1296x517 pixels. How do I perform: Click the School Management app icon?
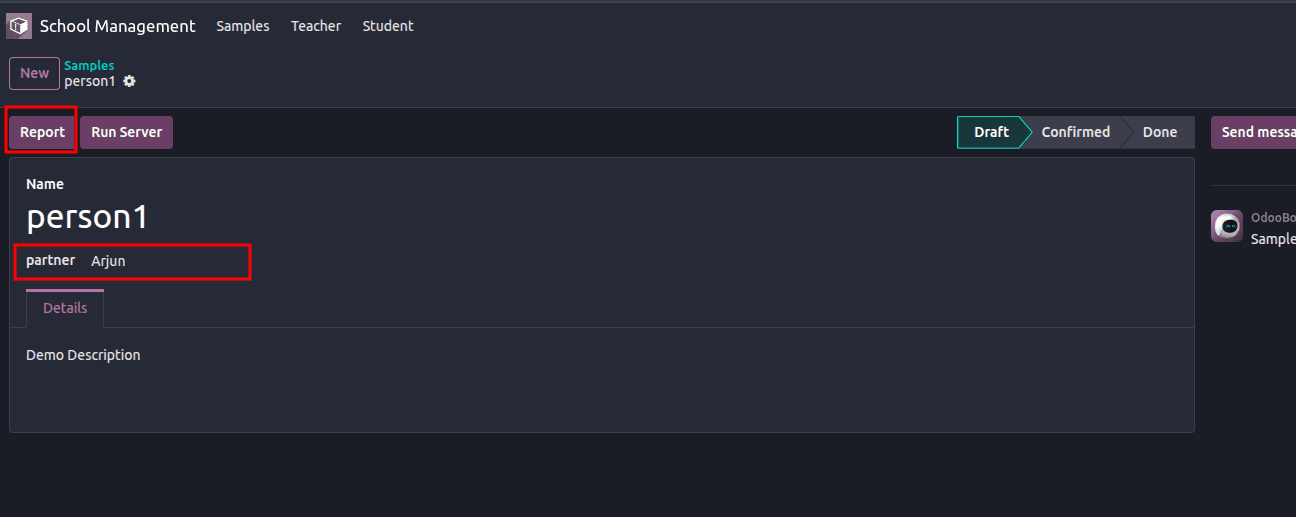coord(19,26)
